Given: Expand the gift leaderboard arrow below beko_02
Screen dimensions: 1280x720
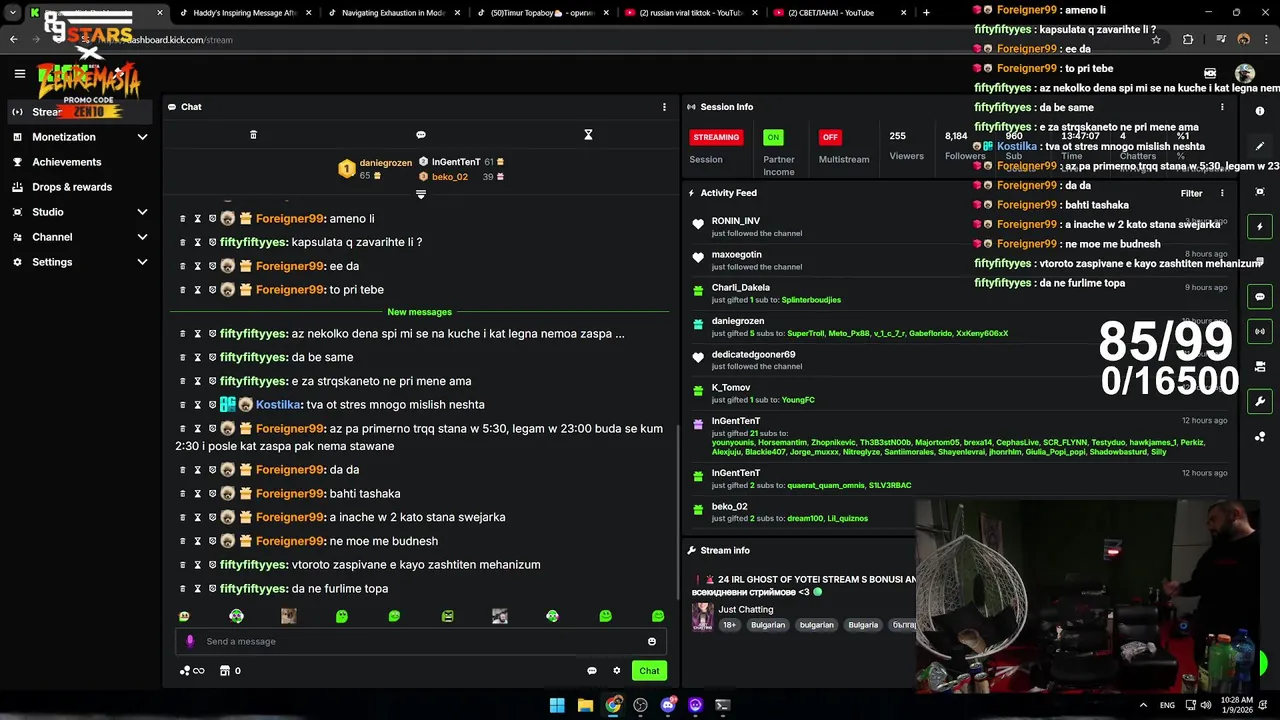Looking at the screenshot, I should [x=421, y=194].
